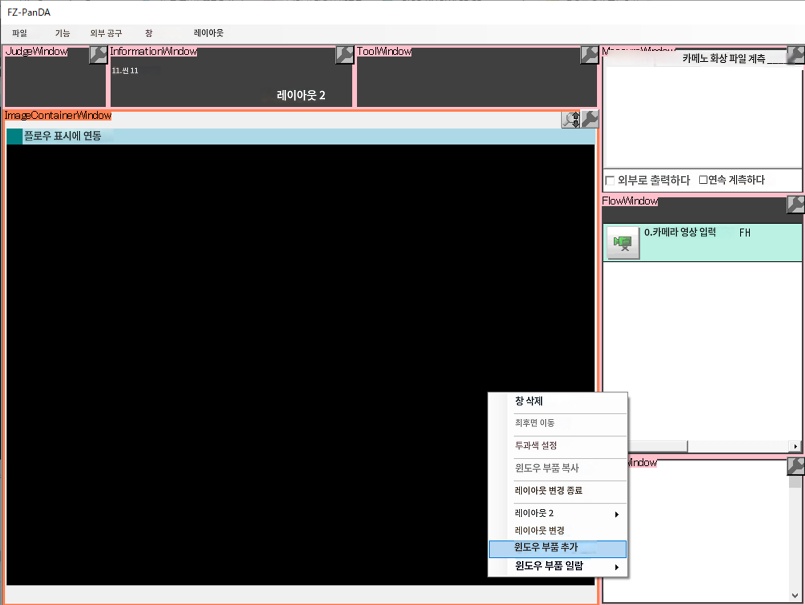Image resolution: width=805 pixels, height=605 pixels.
Task: Open the 창 menu in the menu bar
Action: point(148,33)
